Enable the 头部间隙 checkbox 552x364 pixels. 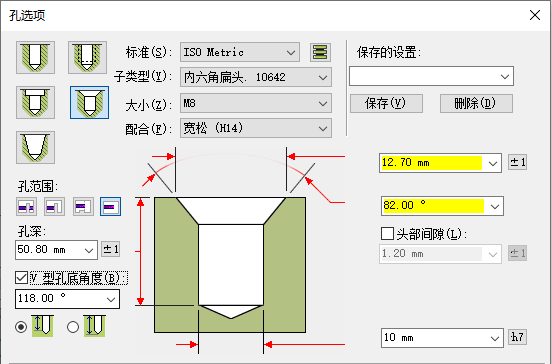point(387,233)
